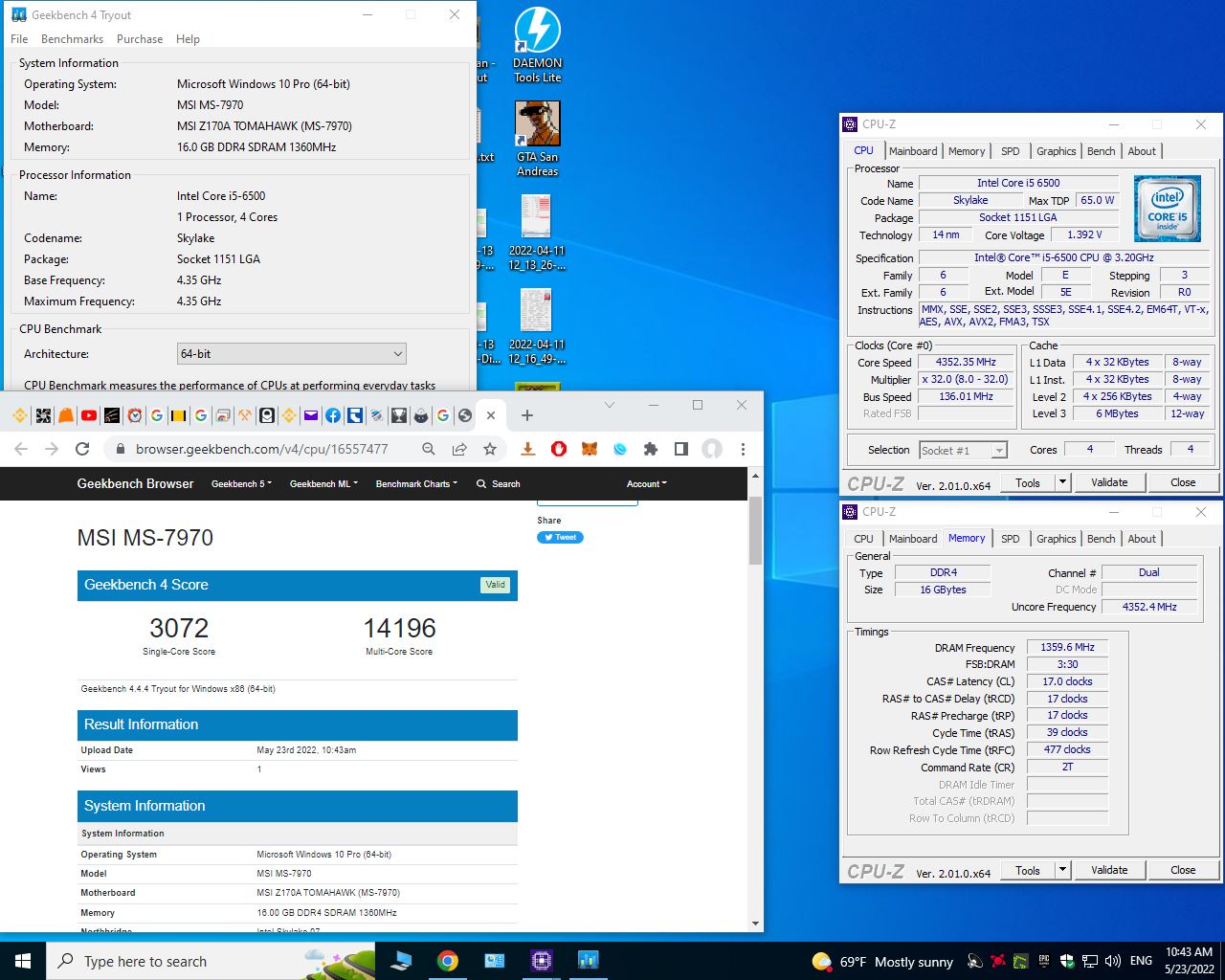Open the MetaMask fox extension
This screenshot has width=1225, height=980.
coord(590,449)
